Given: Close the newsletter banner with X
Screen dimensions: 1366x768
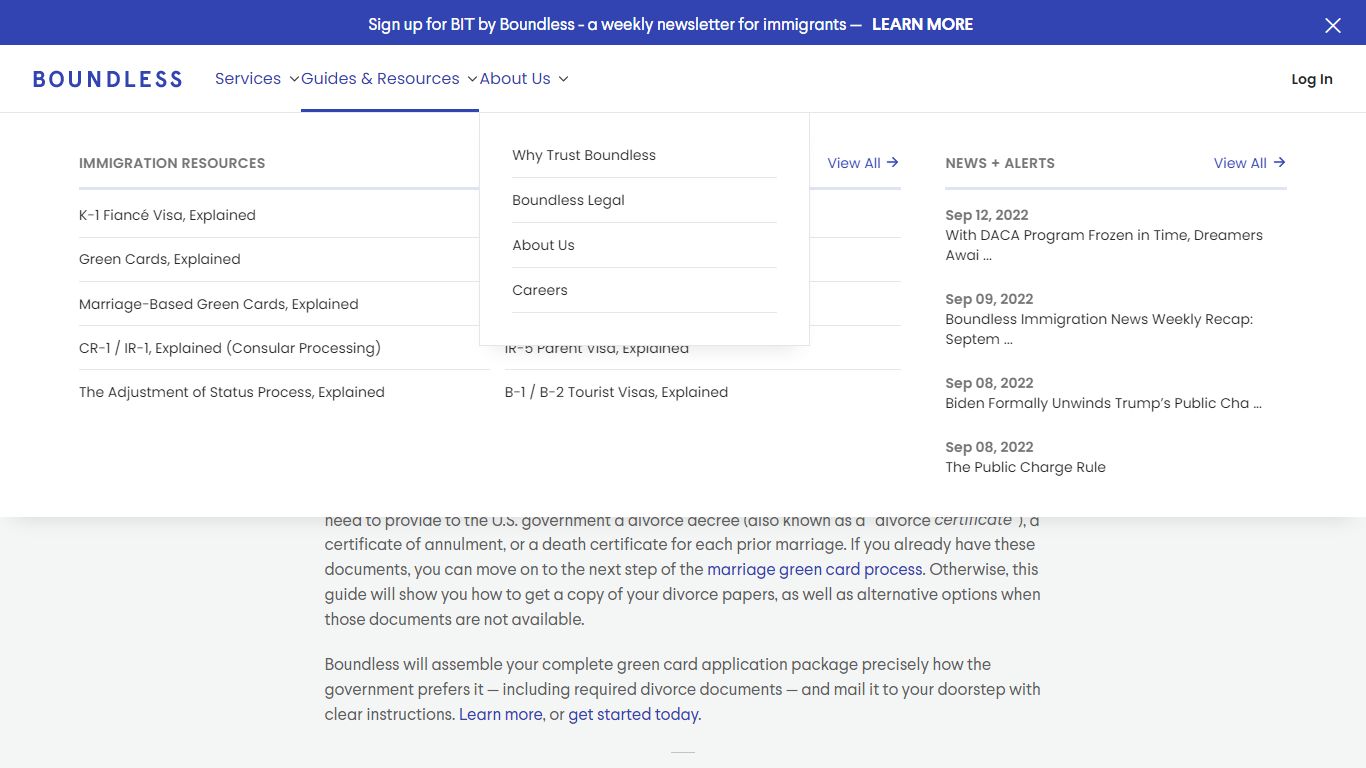Looking at the screenshot, I should point(1333,25).
